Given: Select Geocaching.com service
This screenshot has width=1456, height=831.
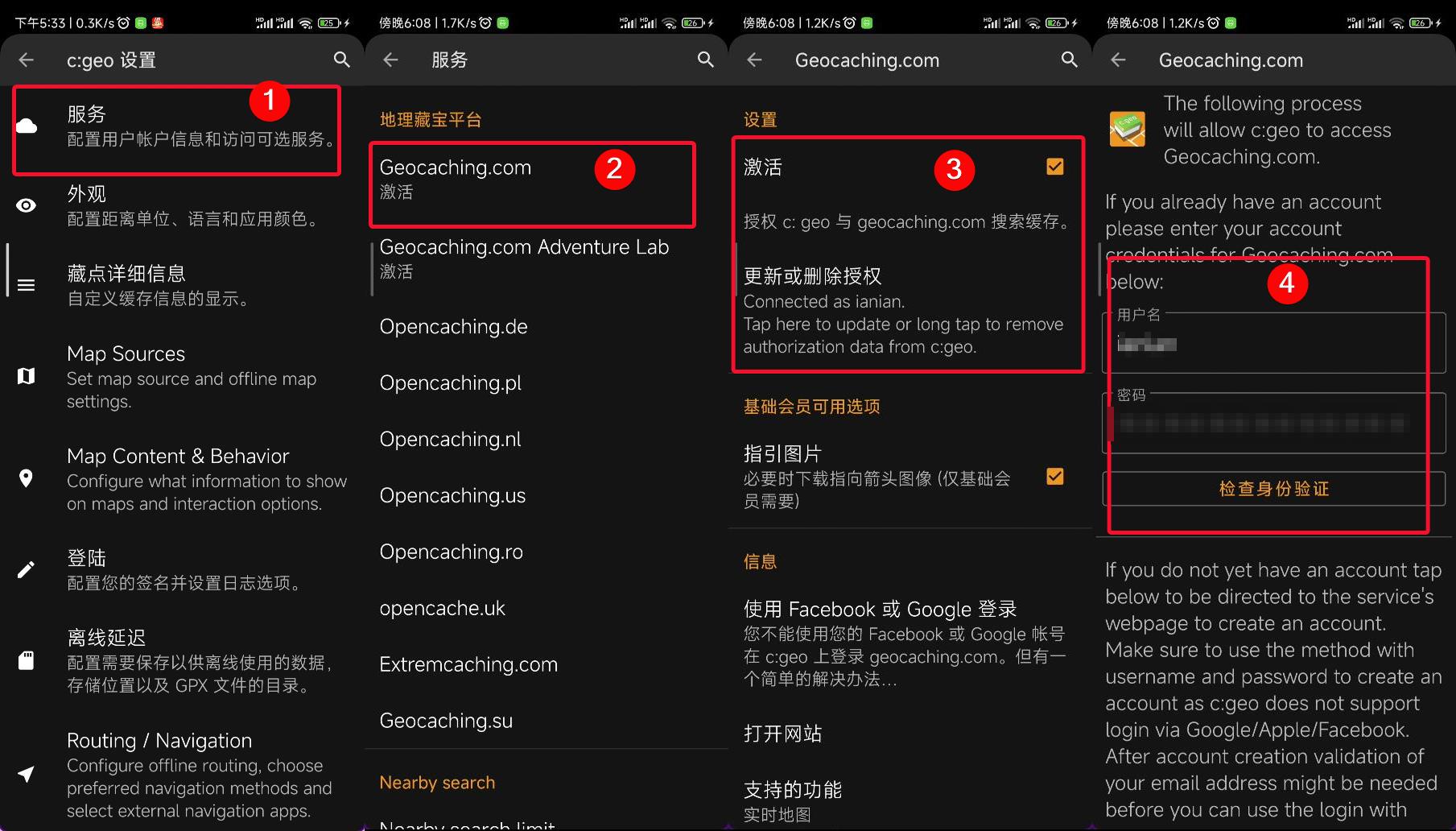Looking at the screenshot, I should pos(546,179).
